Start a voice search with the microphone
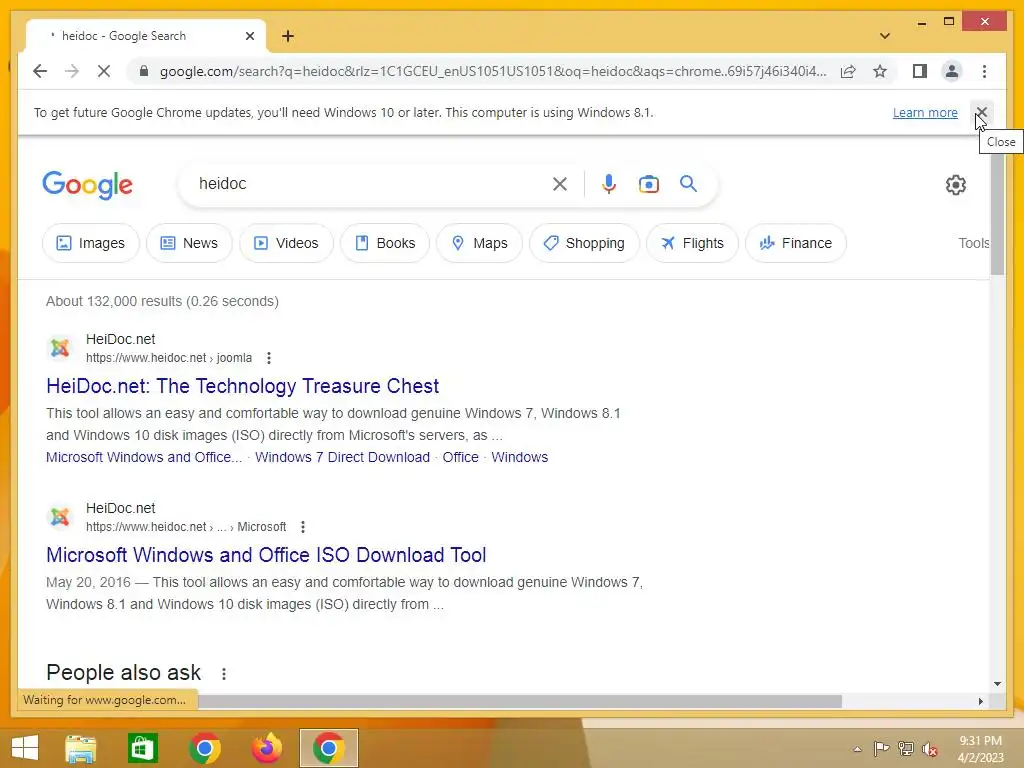This screenshot has width=1024, height=768. click(609, 184)
